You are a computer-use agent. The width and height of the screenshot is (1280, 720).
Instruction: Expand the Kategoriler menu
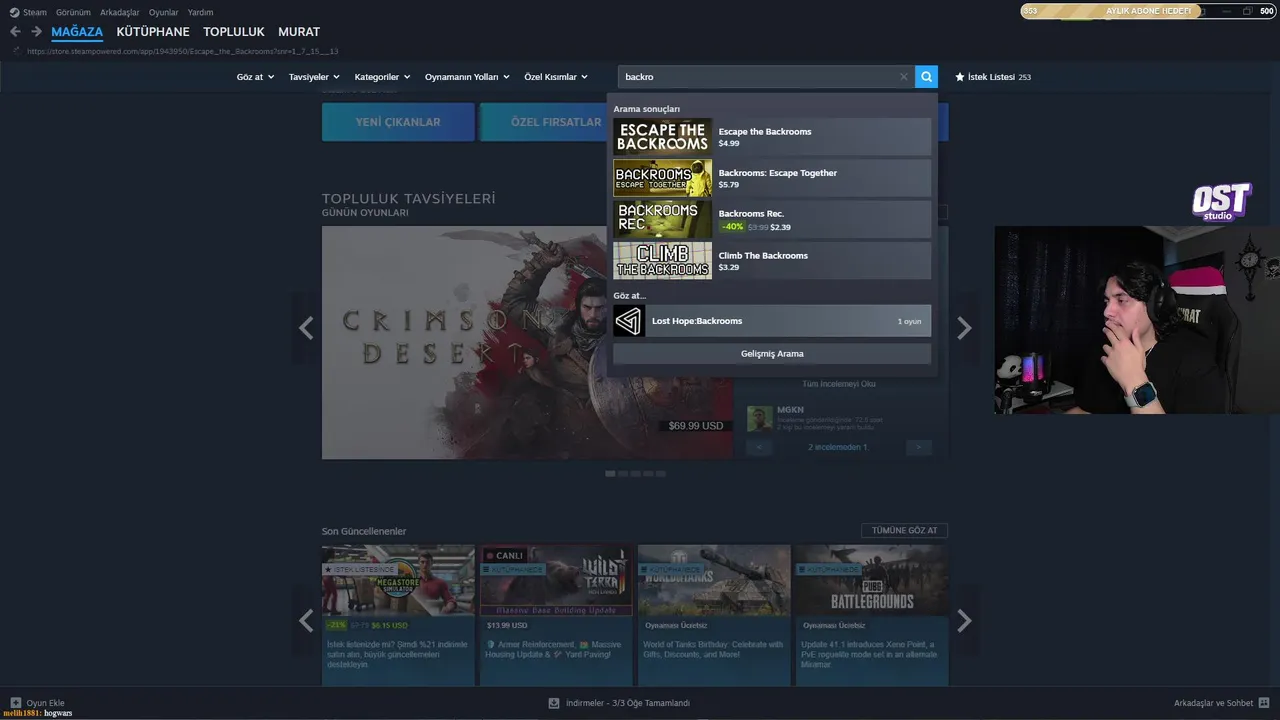point(382,77)
